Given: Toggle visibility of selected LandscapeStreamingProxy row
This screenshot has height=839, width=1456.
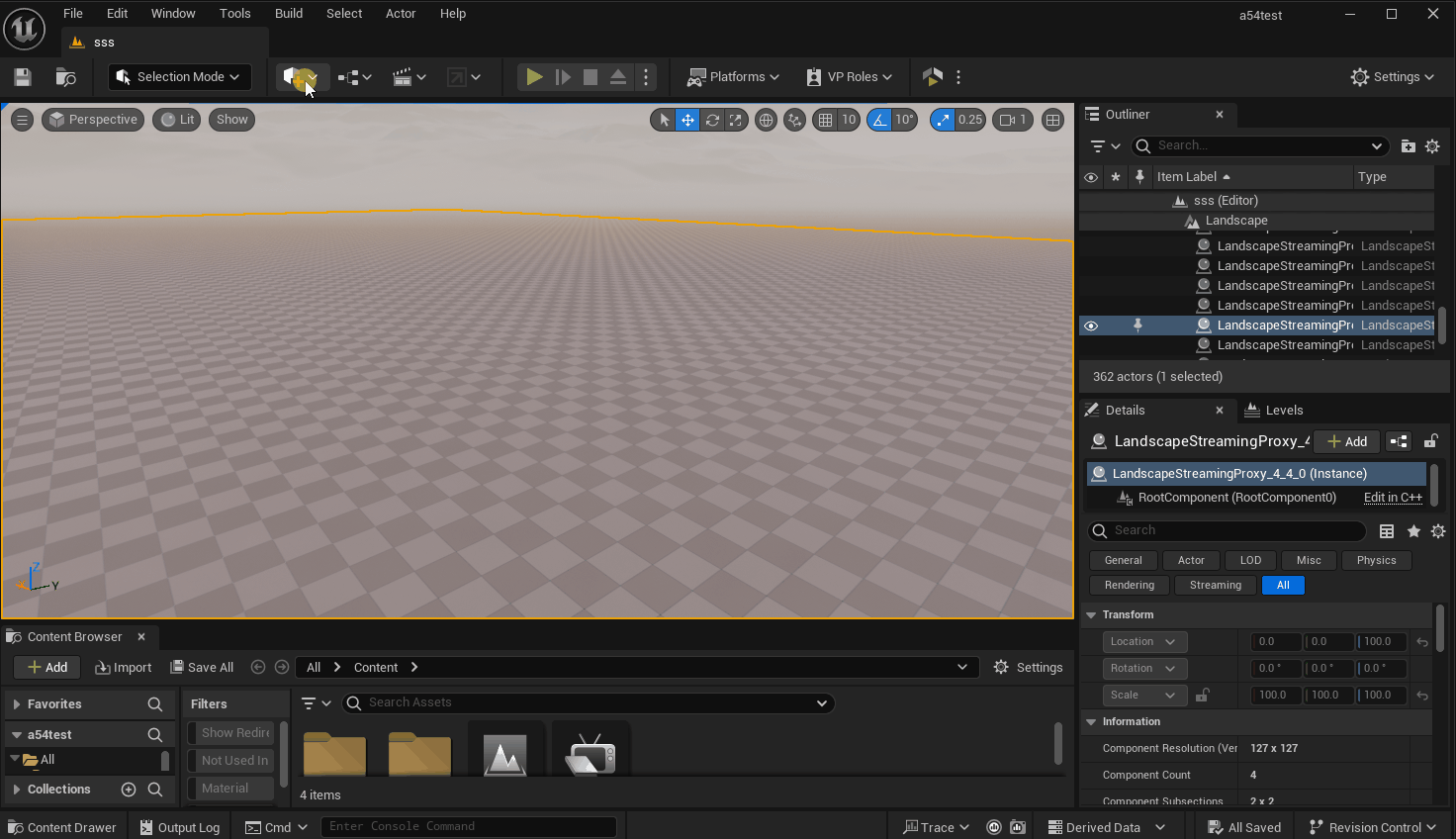Looking at the screenshot, I should pyautogui.click(x=1091, y=326).
